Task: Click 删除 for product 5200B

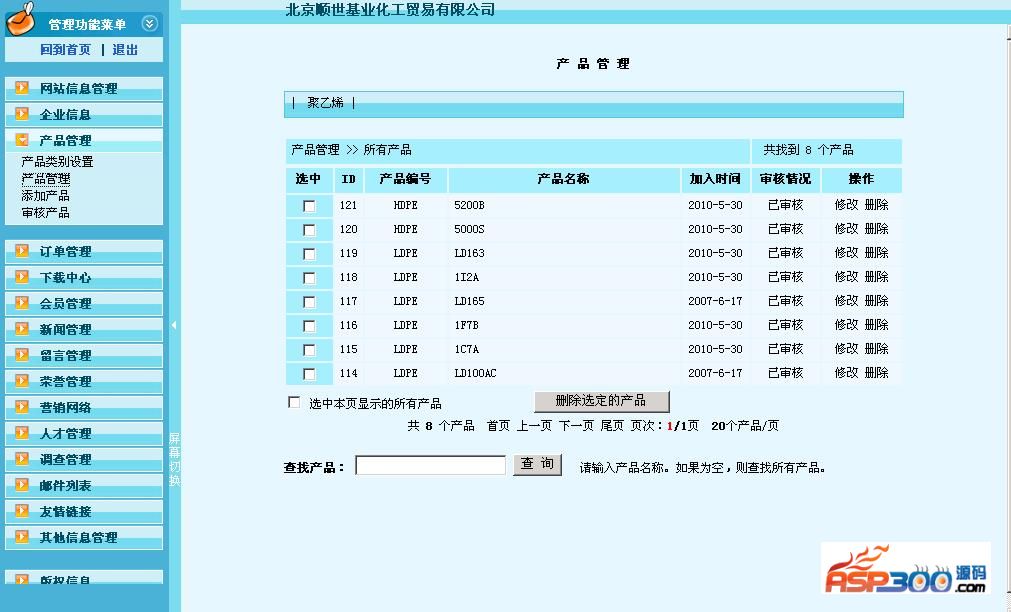Action: click(876, 204)
